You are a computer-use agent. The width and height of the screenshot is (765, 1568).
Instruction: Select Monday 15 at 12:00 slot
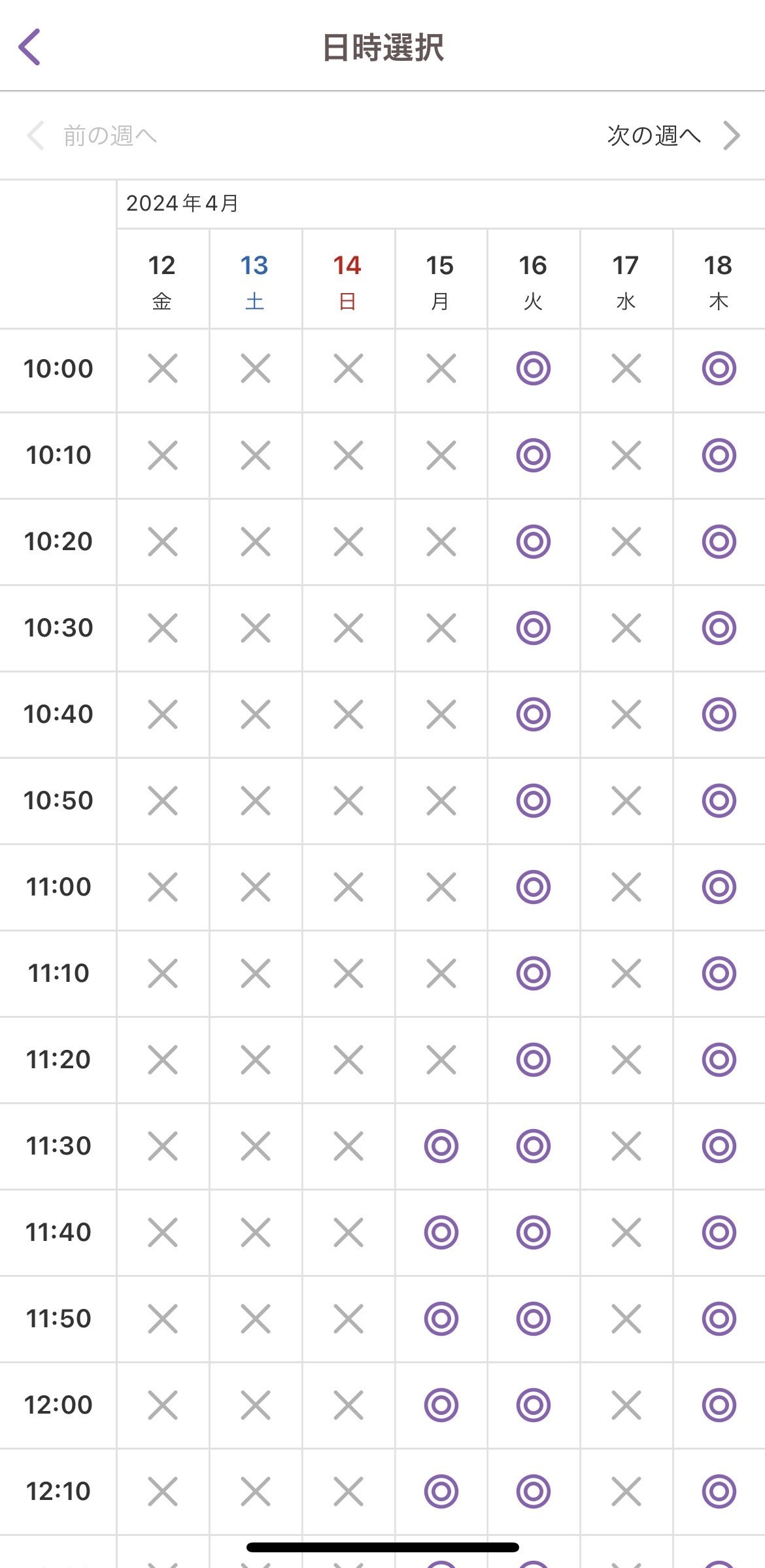pos(441,1404)
